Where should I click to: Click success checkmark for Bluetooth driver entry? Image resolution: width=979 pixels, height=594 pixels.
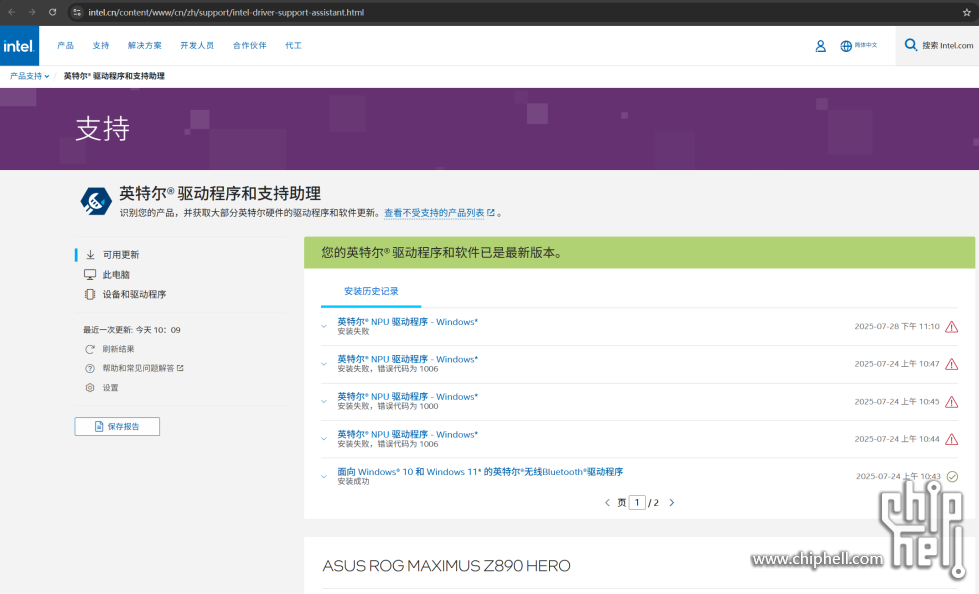coord(952,477)
